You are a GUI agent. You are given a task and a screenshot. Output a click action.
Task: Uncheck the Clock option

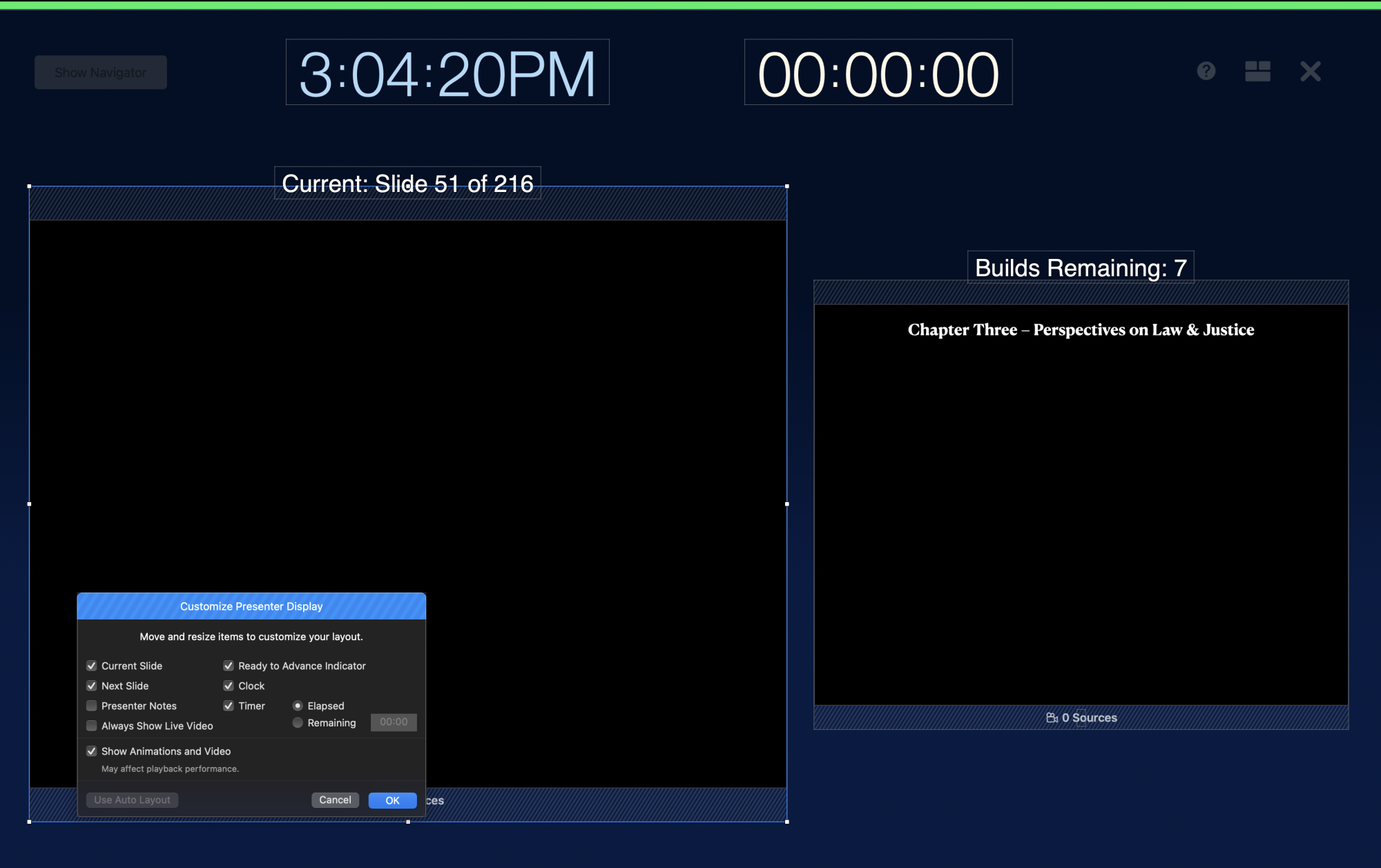tap(229, 686)
